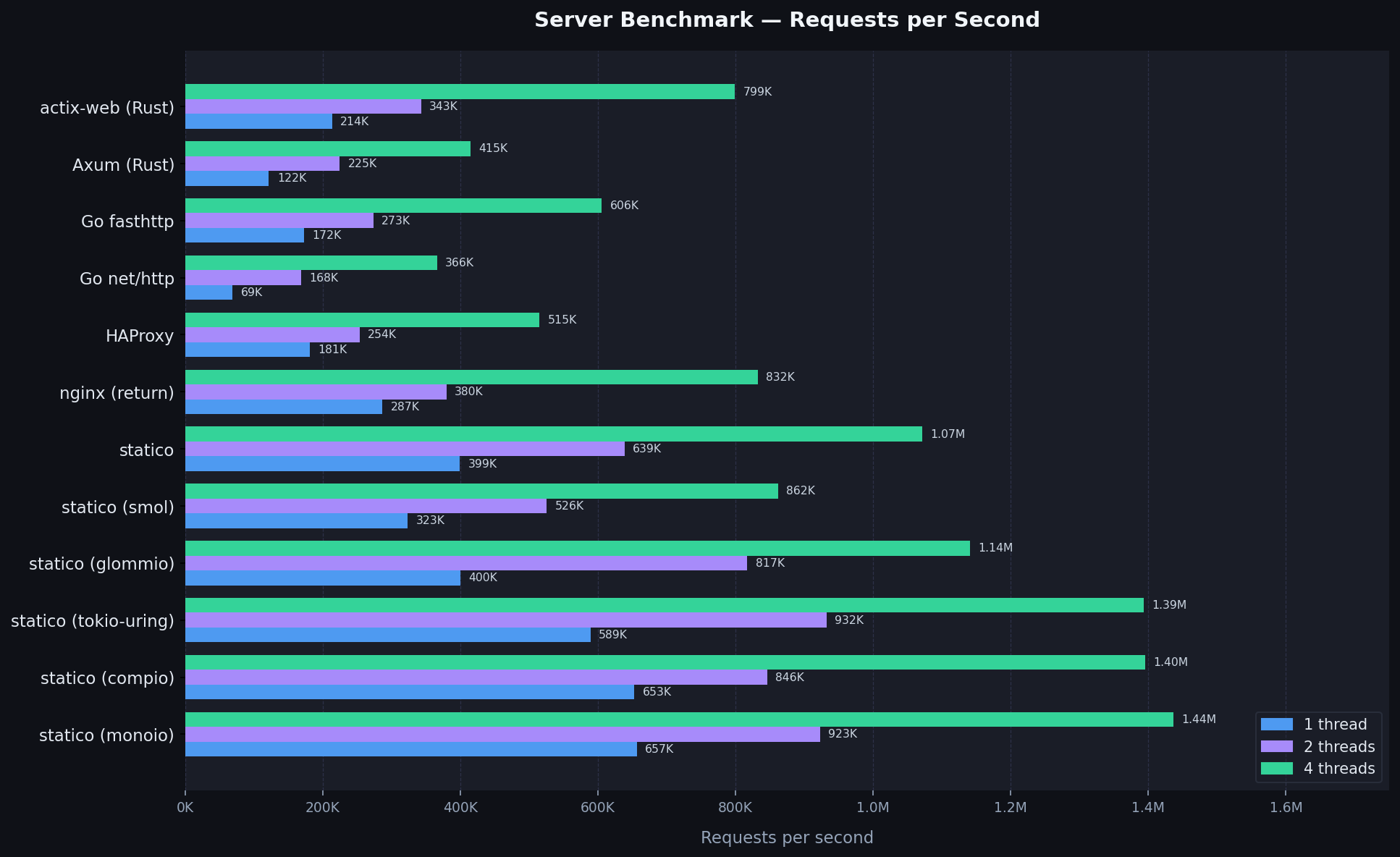
Task: Click the 1.44M value label
Action: [x=1199, y=719]
